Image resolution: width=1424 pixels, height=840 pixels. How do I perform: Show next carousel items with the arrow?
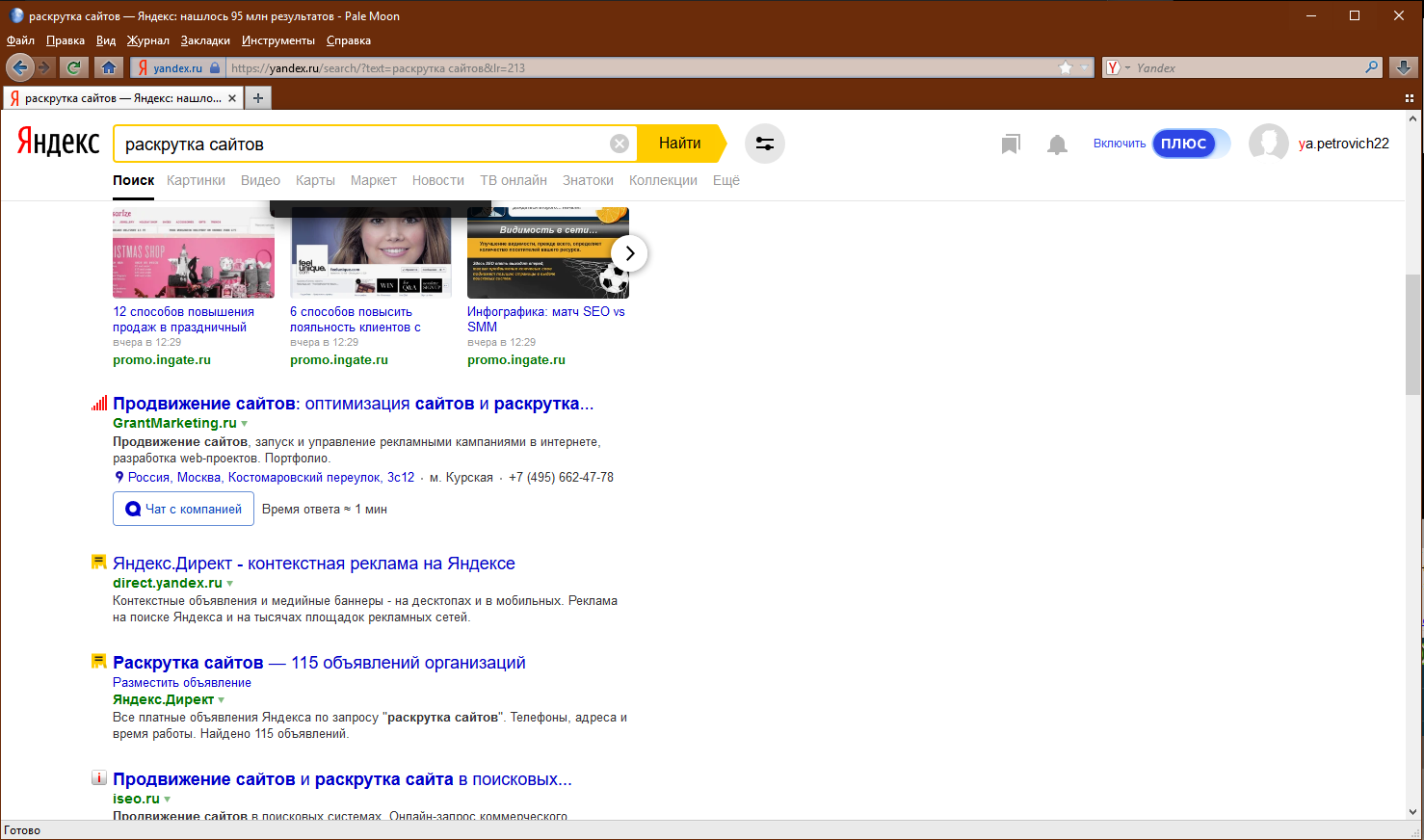pyautogui.click(x=629, y=253)
